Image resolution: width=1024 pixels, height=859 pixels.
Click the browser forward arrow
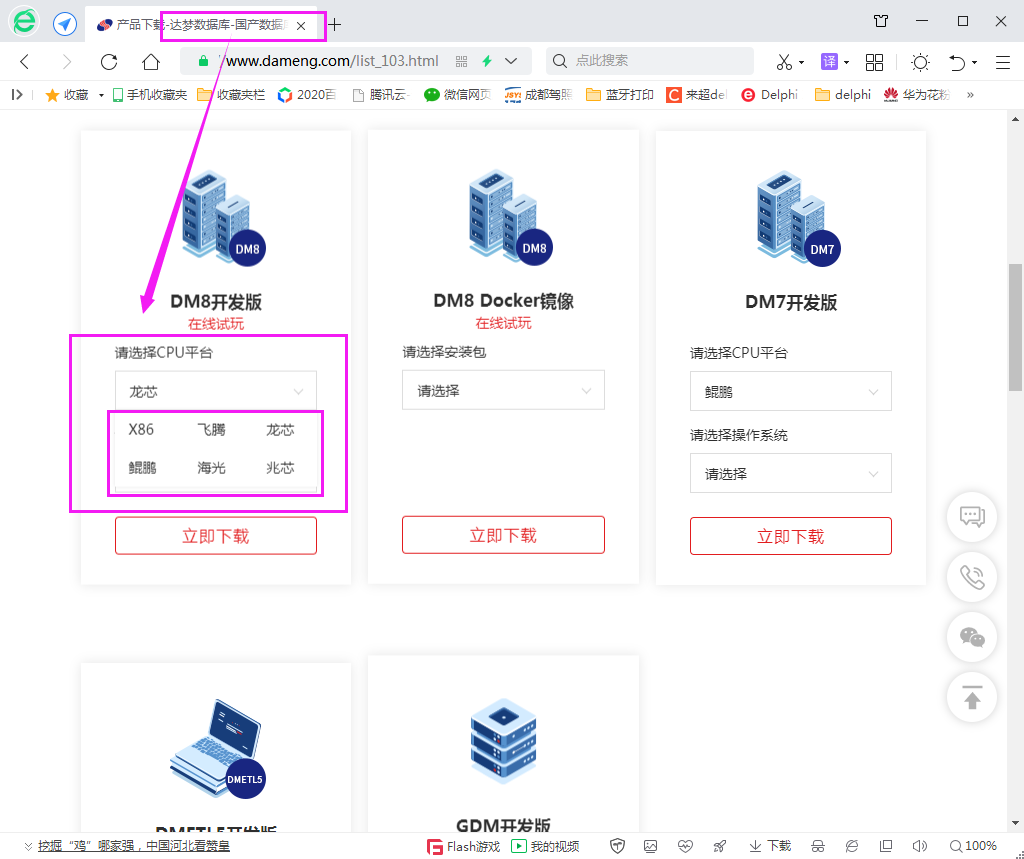coord(66,61)
